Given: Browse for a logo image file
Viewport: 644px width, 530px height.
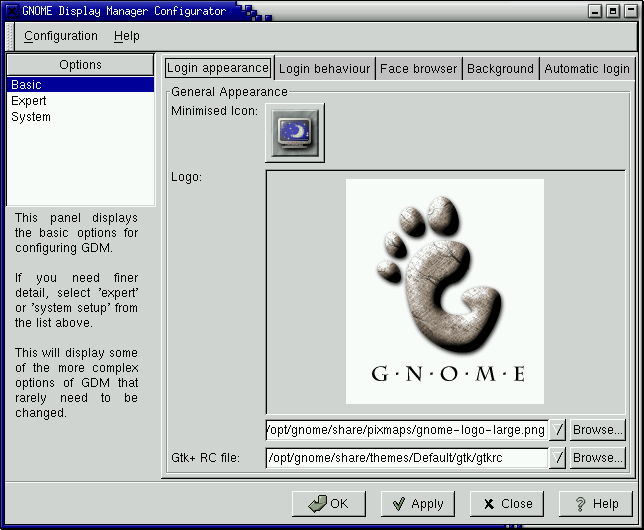Looking at the screenshot, I should [x=598, y=430].
